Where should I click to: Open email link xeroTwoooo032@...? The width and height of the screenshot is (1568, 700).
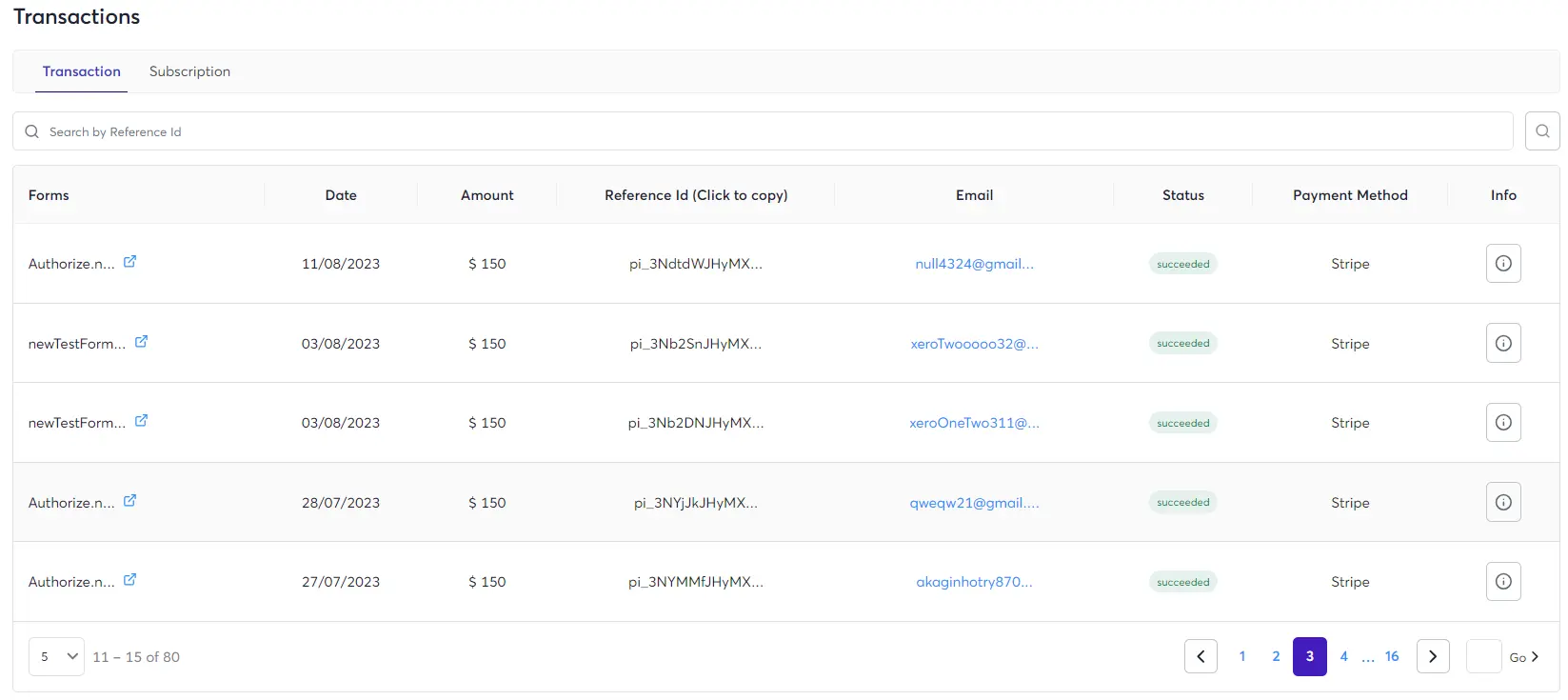click(974, 344)
